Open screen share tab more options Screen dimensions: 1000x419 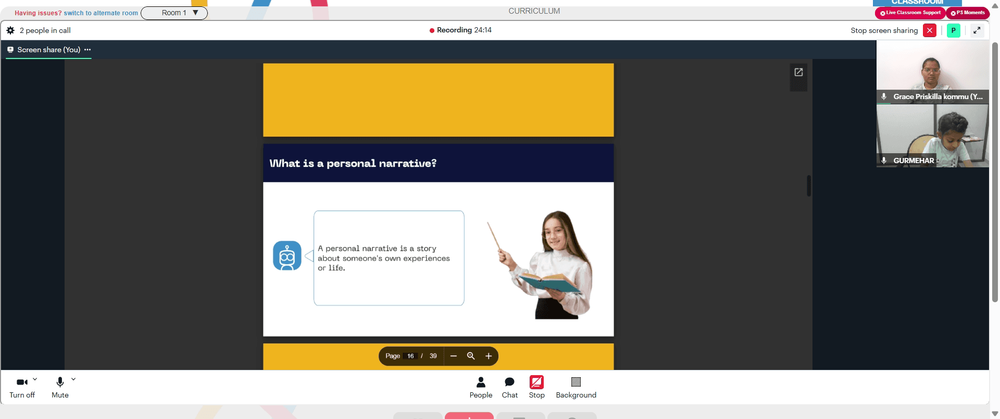(87, 50)
